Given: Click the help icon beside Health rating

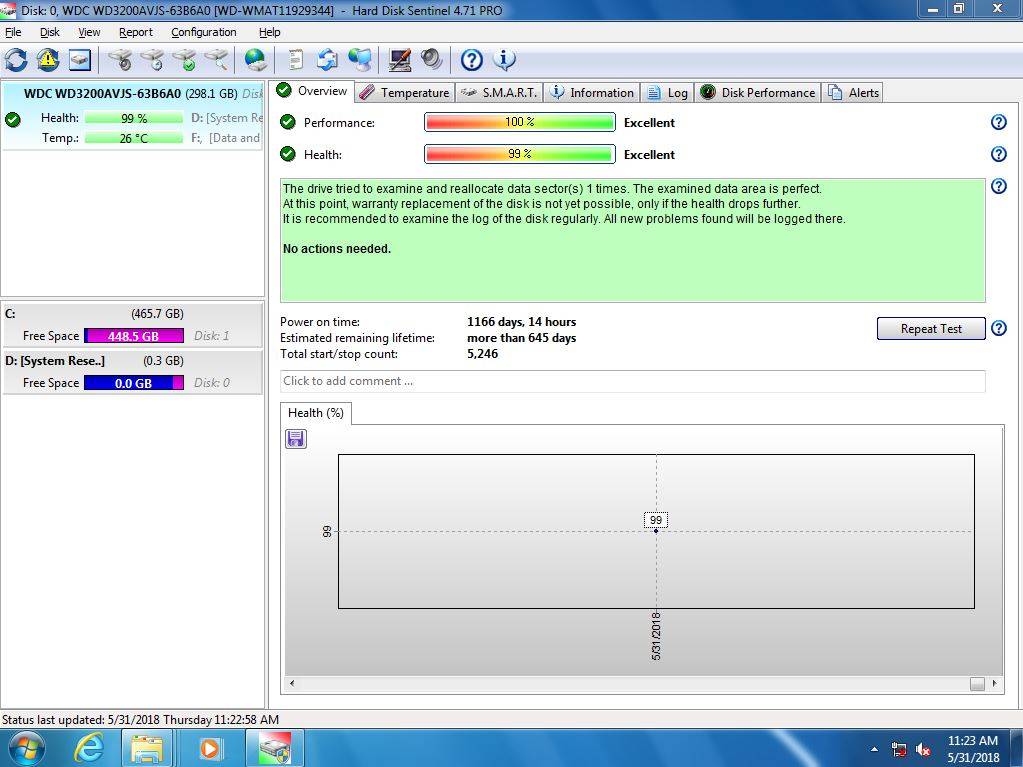Looking at the screenshot, I should click(x=998, y=154).
